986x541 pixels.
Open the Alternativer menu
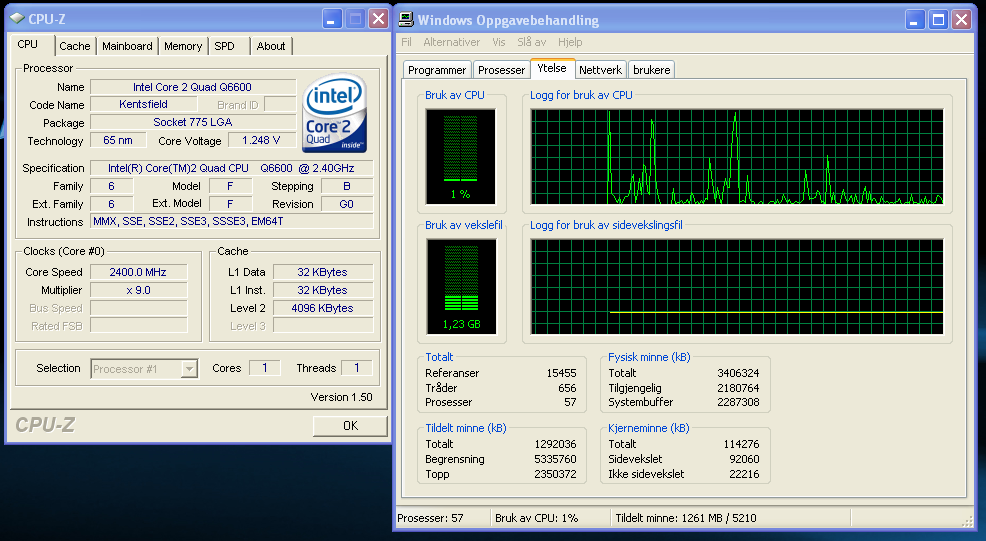pyautogui.click(x=451, y=42)
